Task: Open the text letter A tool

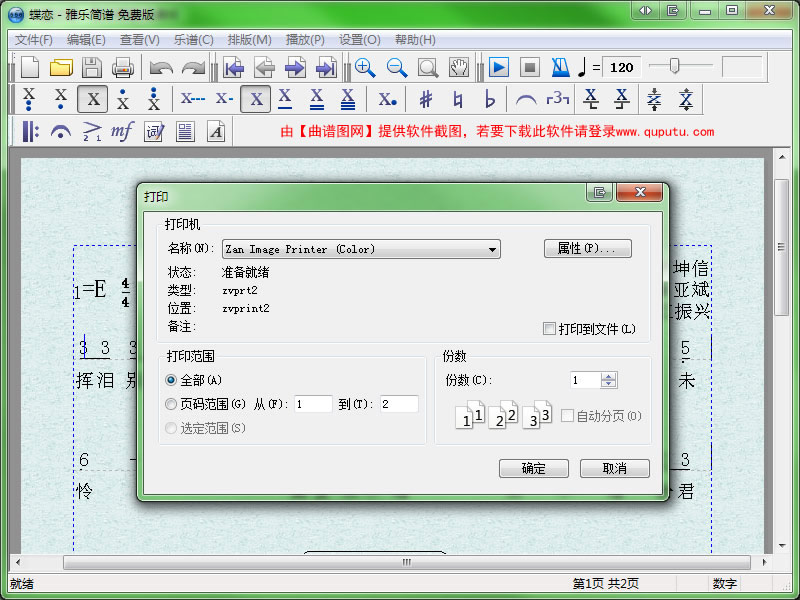Action: coord(216,132)
